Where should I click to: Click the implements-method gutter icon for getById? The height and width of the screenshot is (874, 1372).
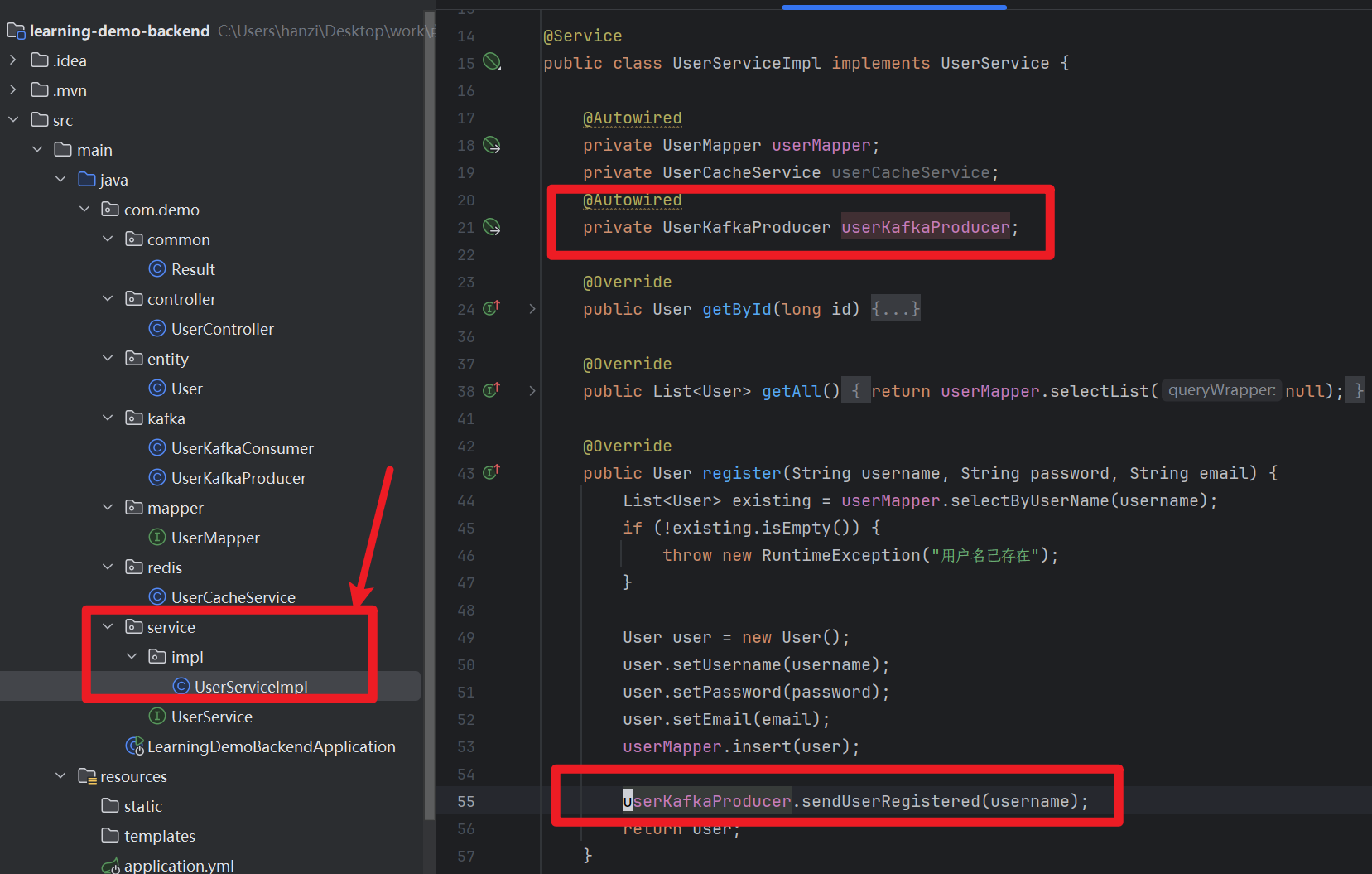[492, 308]
